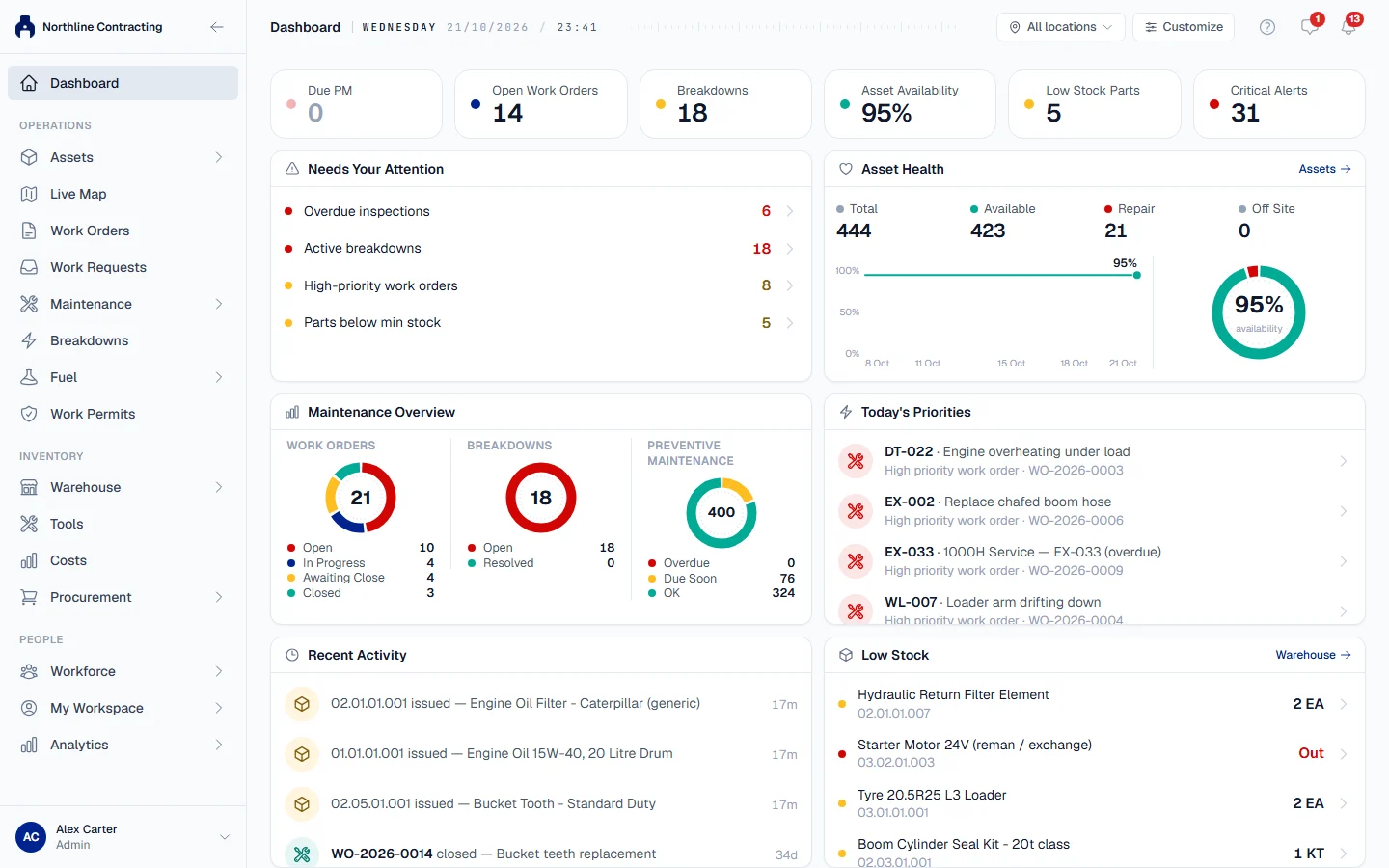The width and height of the screenshot is (1389, 868).
Task: Open the notifications bell with 13 badge
Action: point(1348,26)
